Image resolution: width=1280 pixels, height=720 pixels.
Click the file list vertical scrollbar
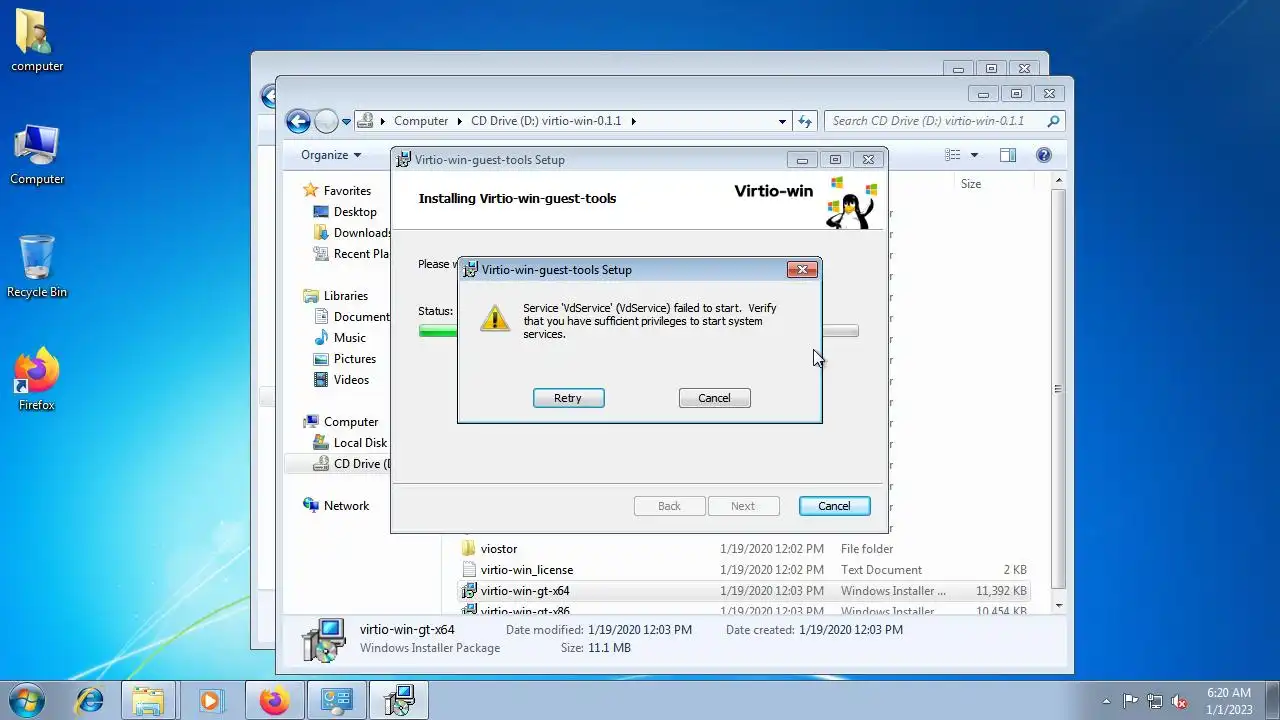pyautogui.click(x=1058, y=390)
